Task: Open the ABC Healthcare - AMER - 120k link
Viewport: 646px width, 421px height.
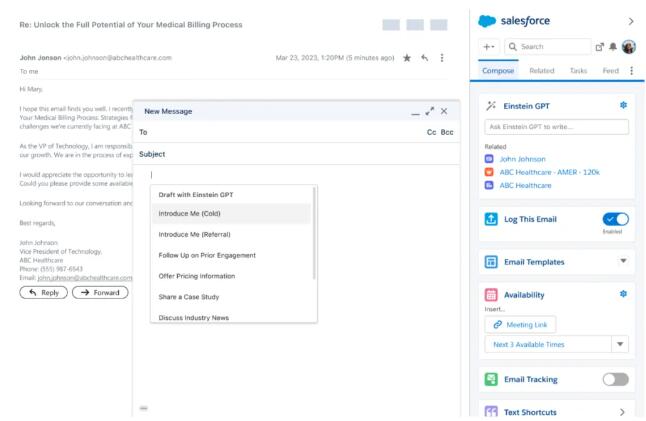Action: click(549, 172)
